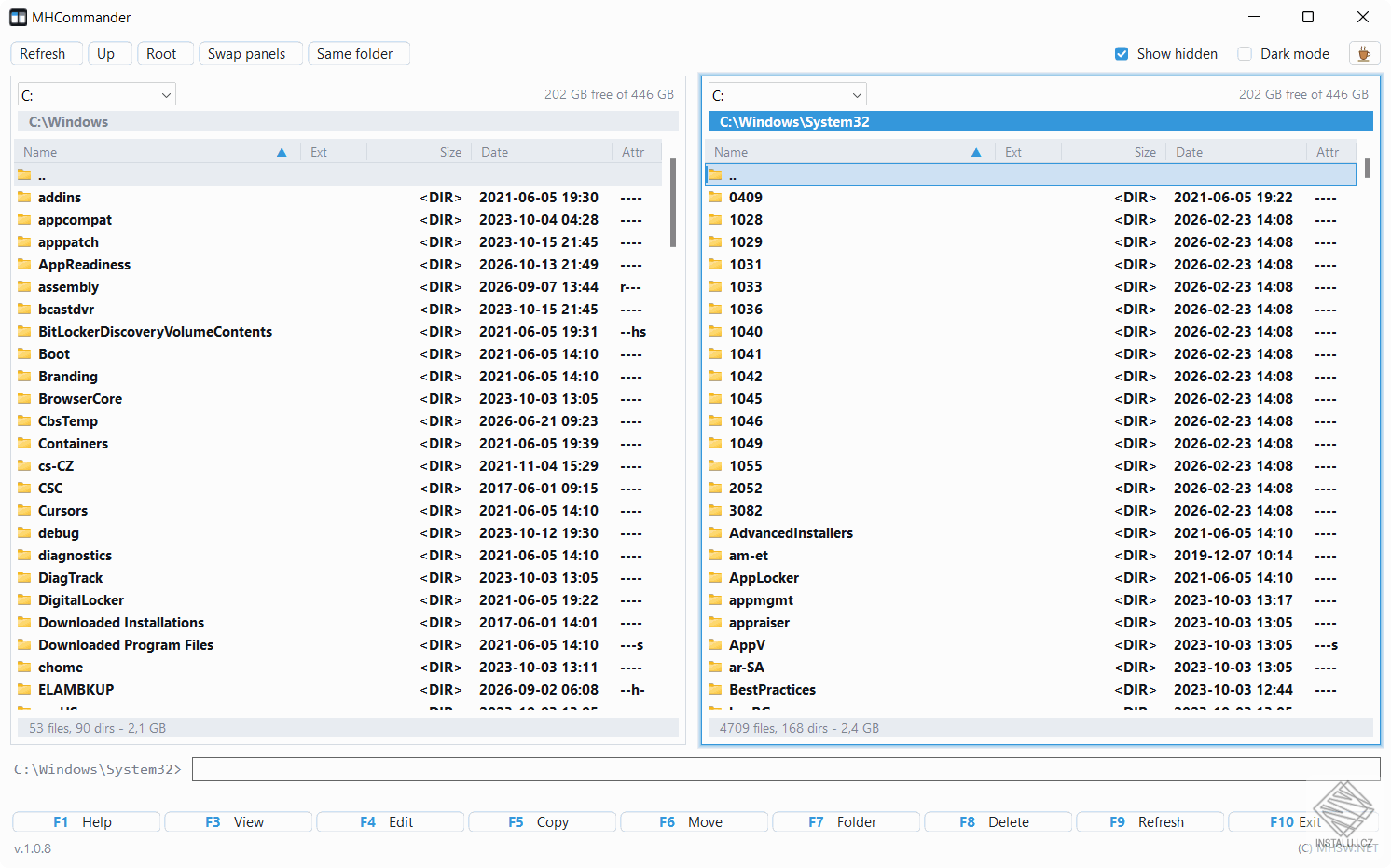Select the Downloaded Program Files folder row
This screenshot has width=1391, height=868.
pyautogui.click(x=339, y=644)
